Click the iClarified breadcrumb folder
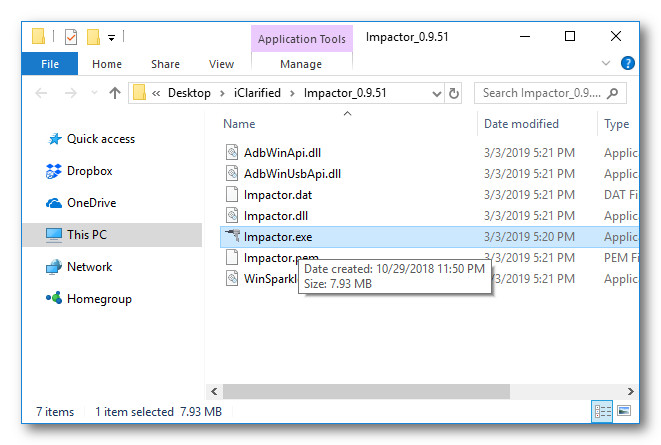 click(257, 93)
